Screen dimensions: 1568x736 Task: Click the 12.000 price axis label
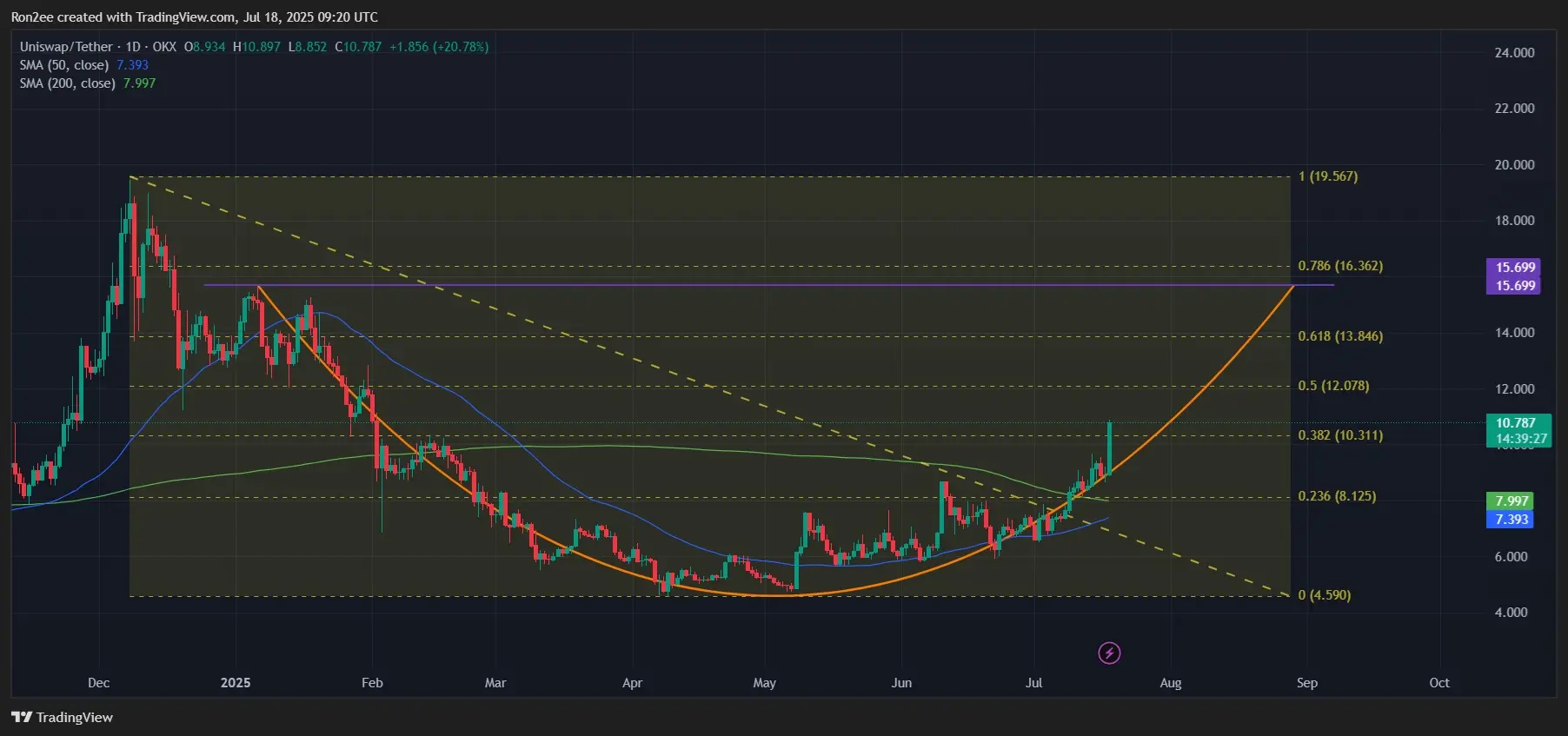[1514, 389]
